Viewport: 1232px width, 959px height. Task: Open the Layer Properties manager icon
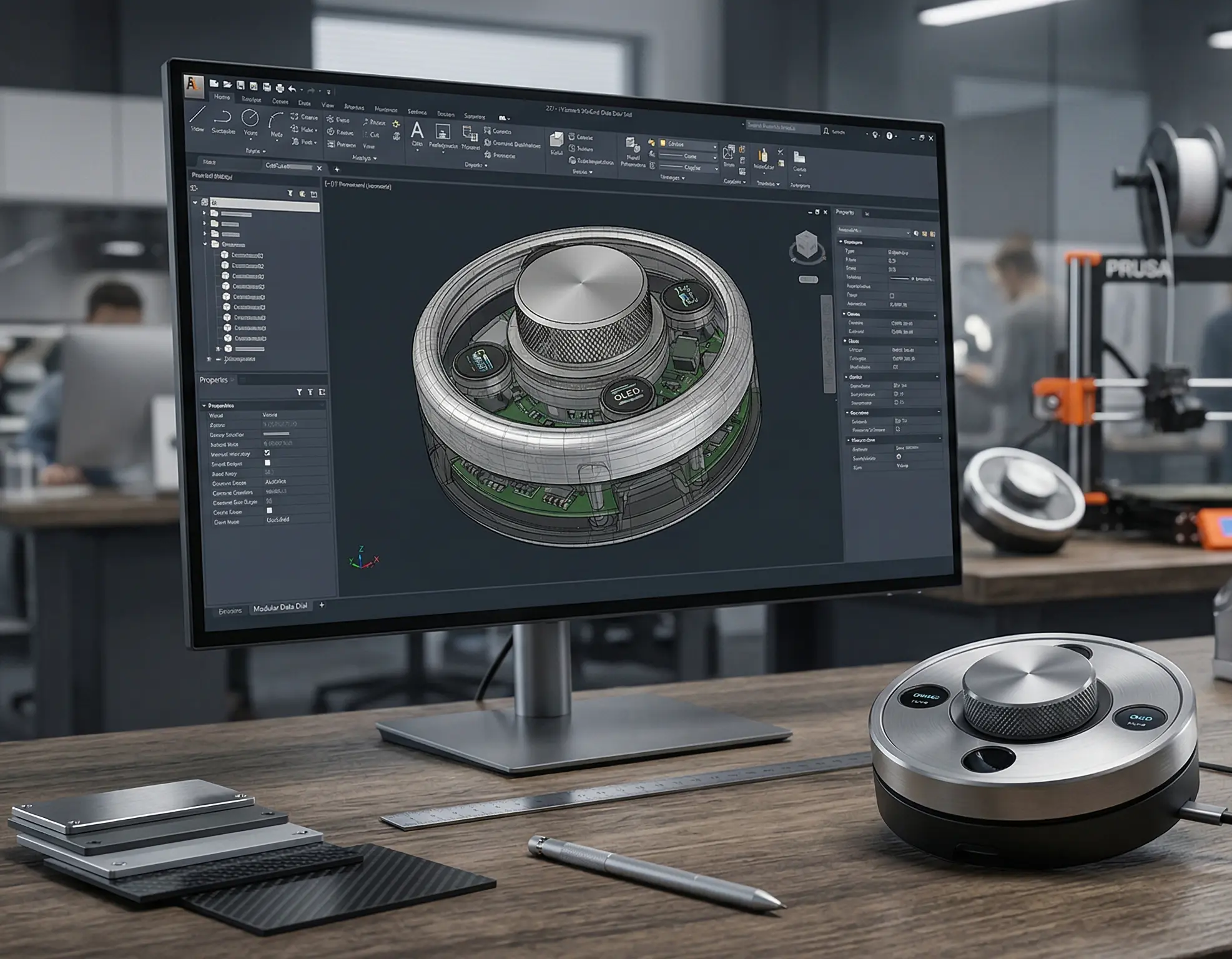(632, 145)
